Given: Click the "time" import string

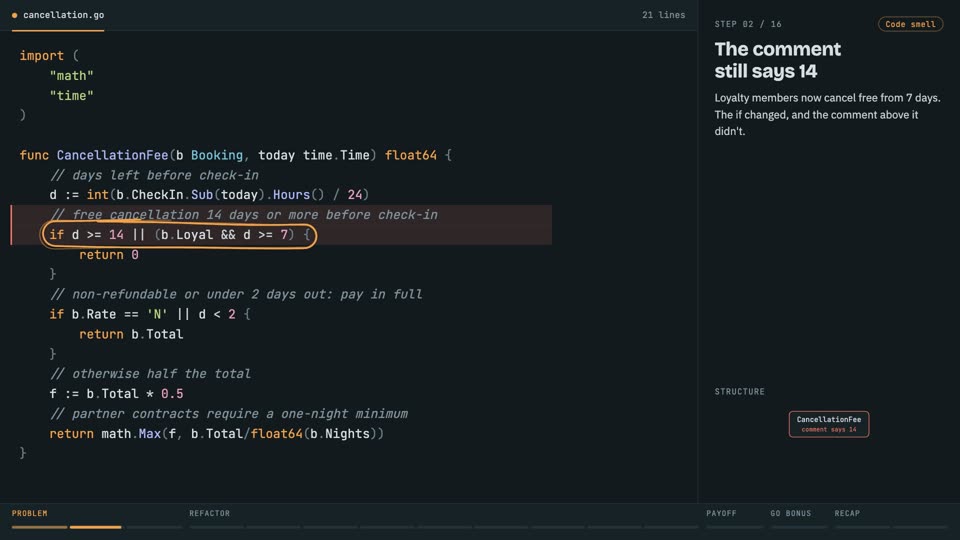Looking at the screenshot, I should click(x=72, y=96).
